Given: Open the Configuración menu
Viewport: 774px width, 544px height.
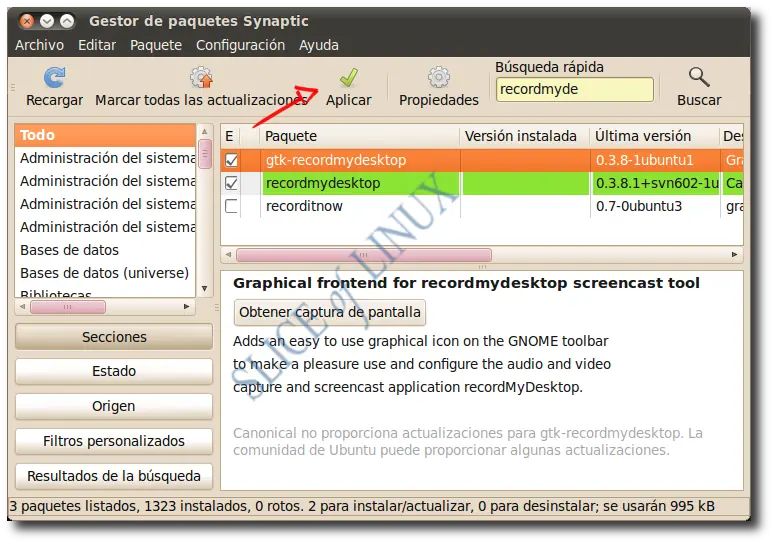Looking at the screenshot, I should [x=240, y=45].
